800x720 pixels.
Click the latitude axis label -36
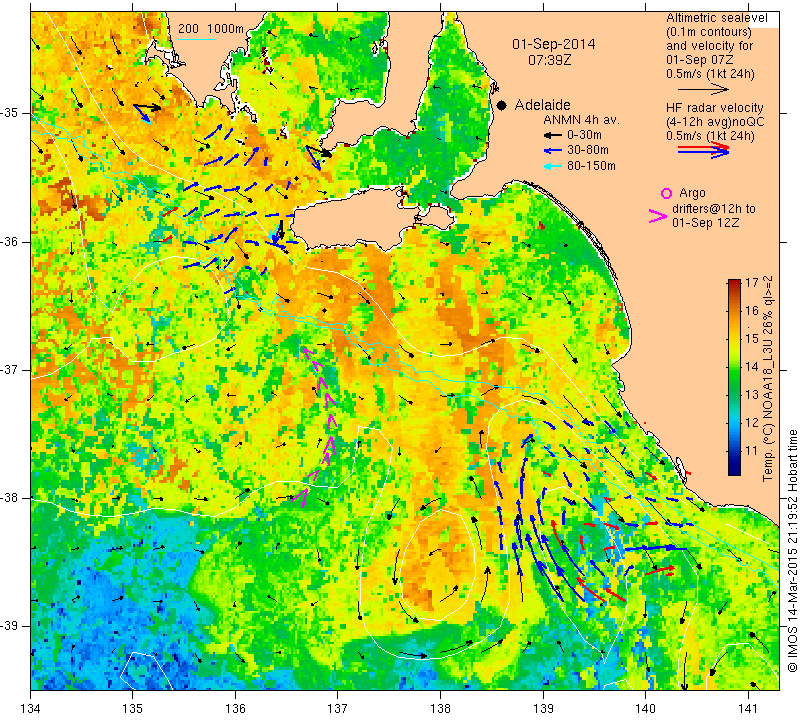11,241
